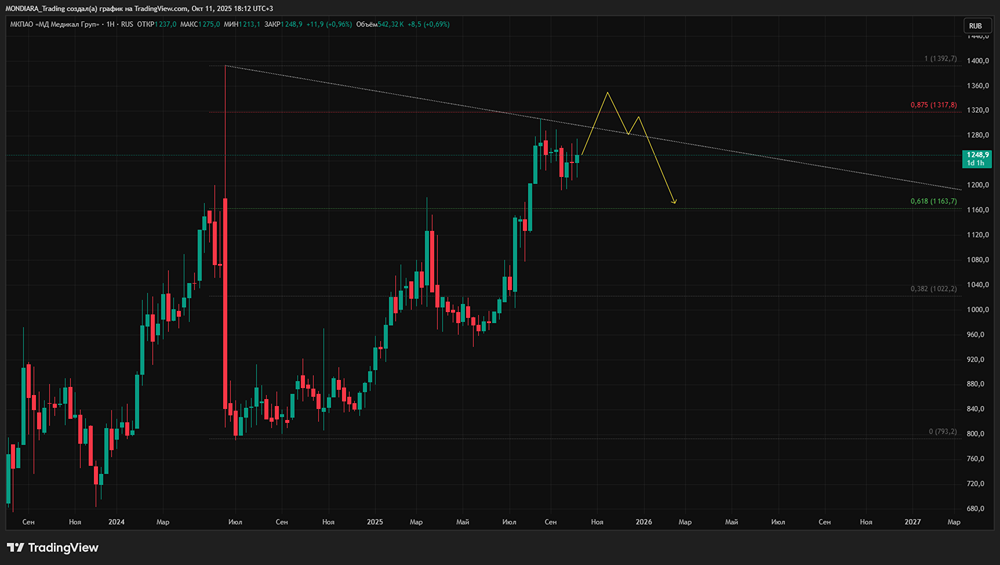Click the low value 1213,1
This screenshot has height=565, width=1000.
[x=249, y=24]
